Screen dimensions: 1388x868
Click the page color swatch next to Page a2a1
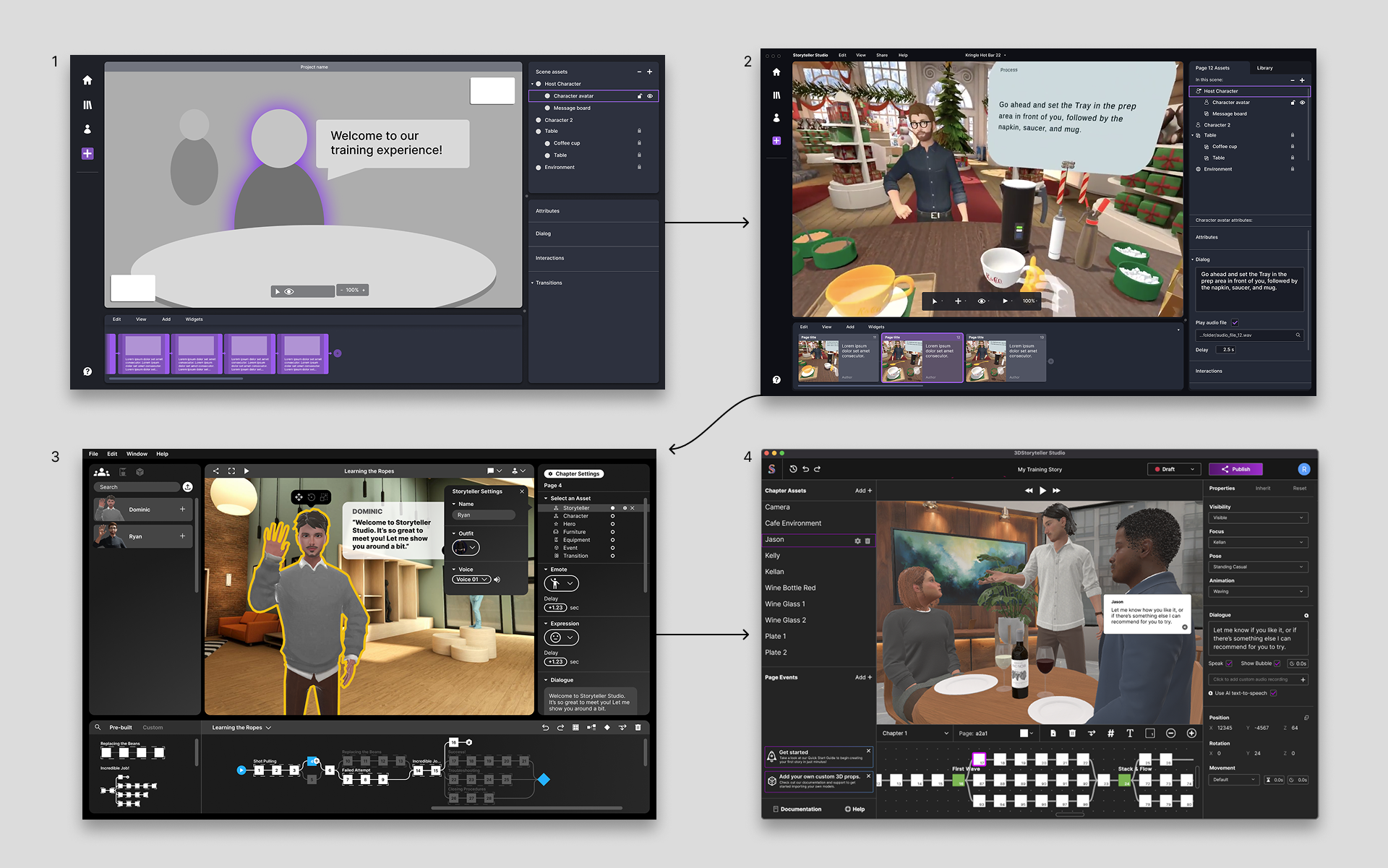click(x=1024, y=733)
